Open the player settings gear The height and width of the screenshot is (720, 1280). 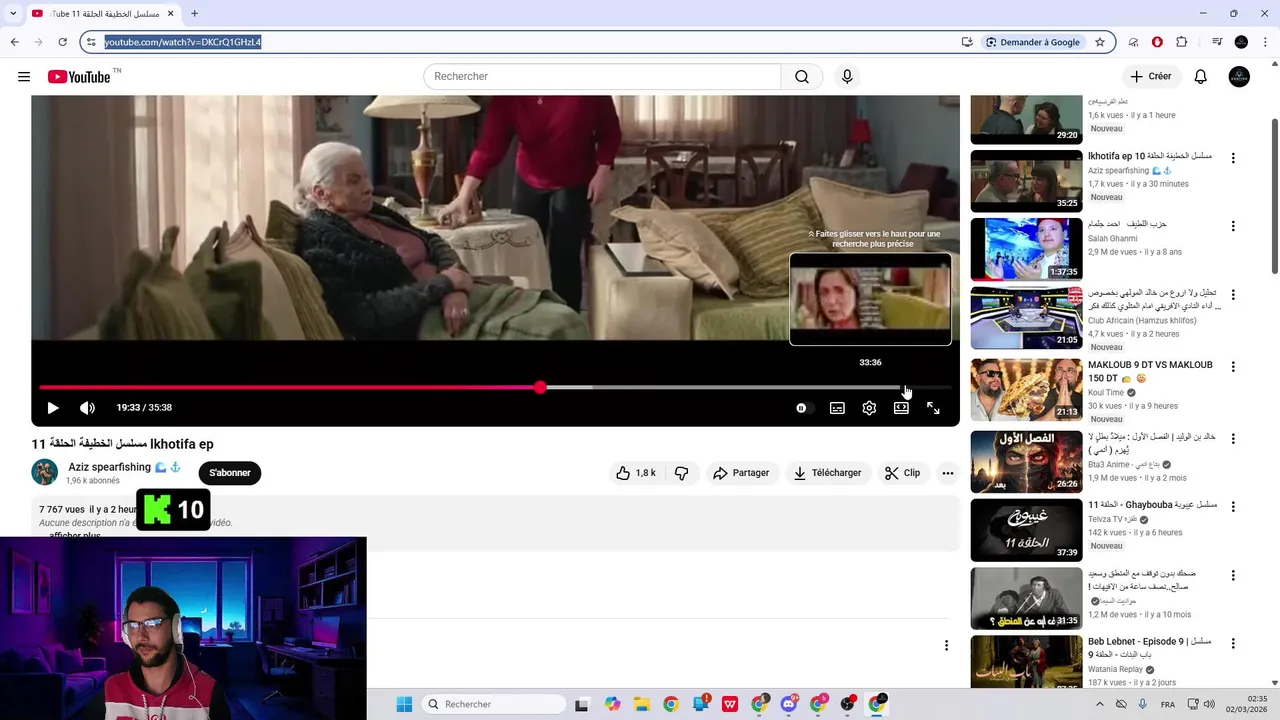coord(869,408)
